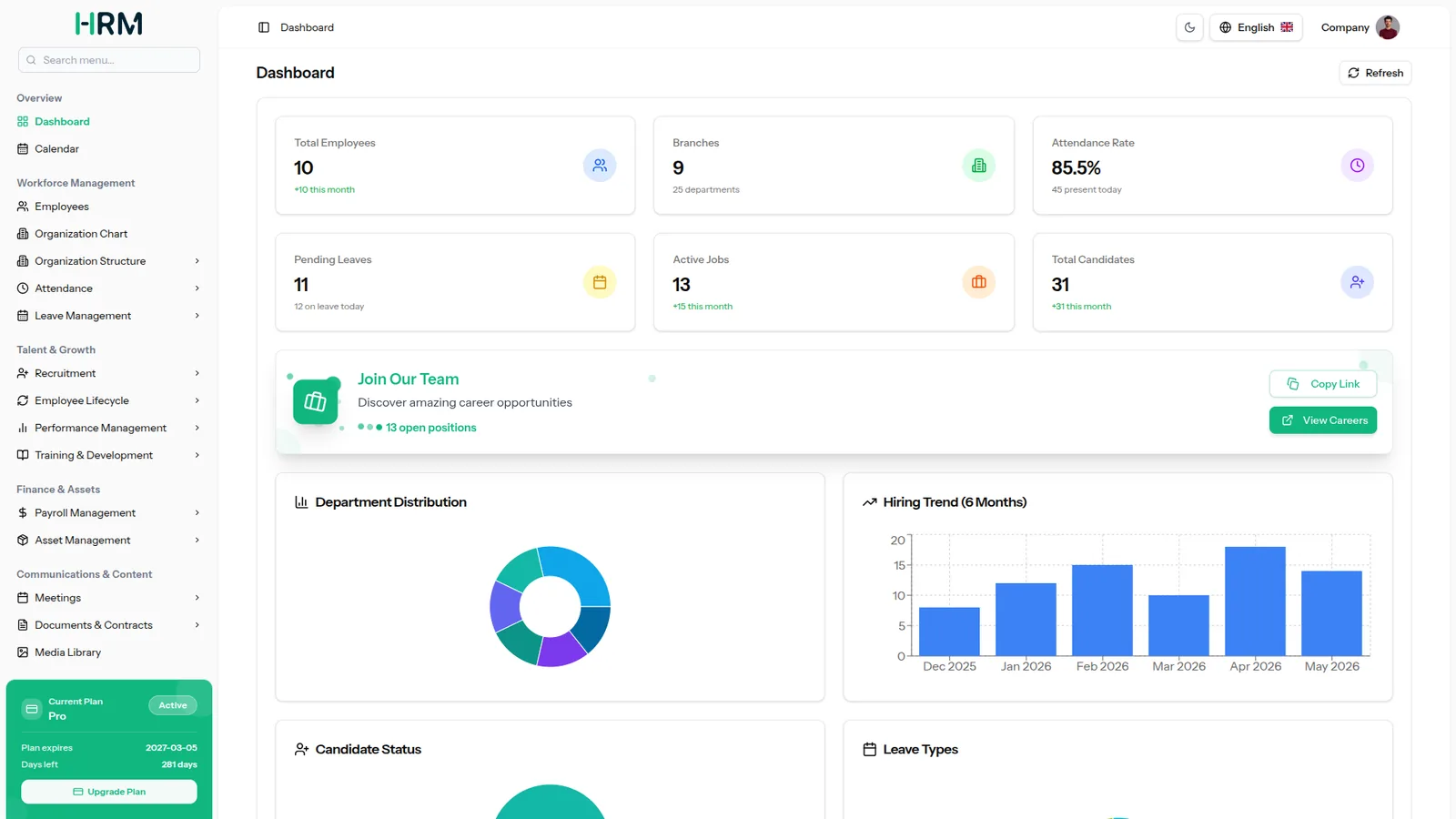This screenshot has width=1456, height=819.
Task: Click the Calendar icon in sidebar
Action: click(x=23, y=148)
